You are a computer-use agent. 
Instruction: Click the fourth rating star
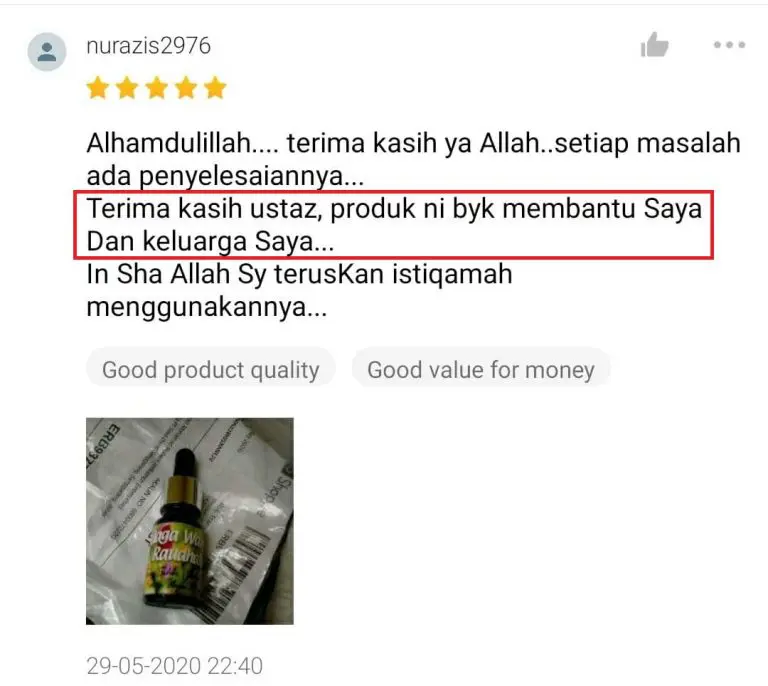pos(186,88)
